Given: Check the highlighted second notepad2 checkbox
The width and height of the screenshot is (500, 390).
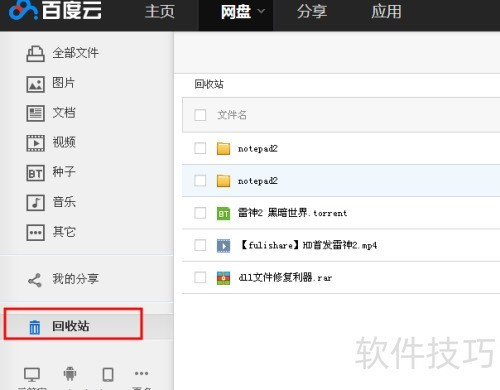Looking at the screenshot, I should 200,180.
